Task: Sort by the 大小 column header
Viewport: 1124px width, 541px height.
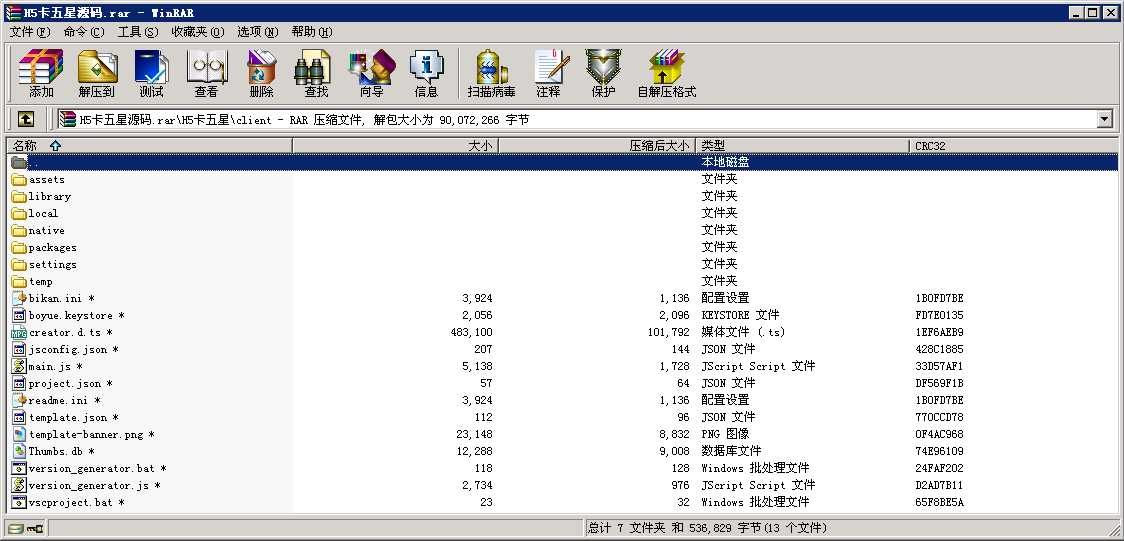Action: click(x=396, y=145)
